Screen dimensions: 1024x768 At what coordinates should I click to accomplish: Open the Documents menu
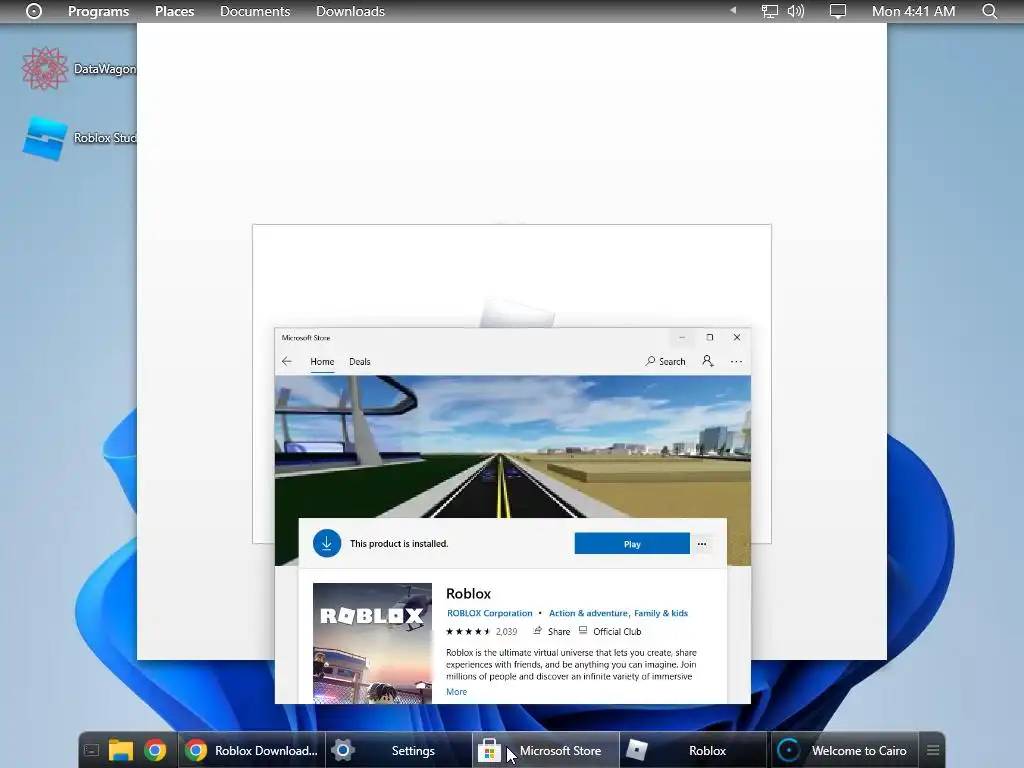[x=255, y=11]
